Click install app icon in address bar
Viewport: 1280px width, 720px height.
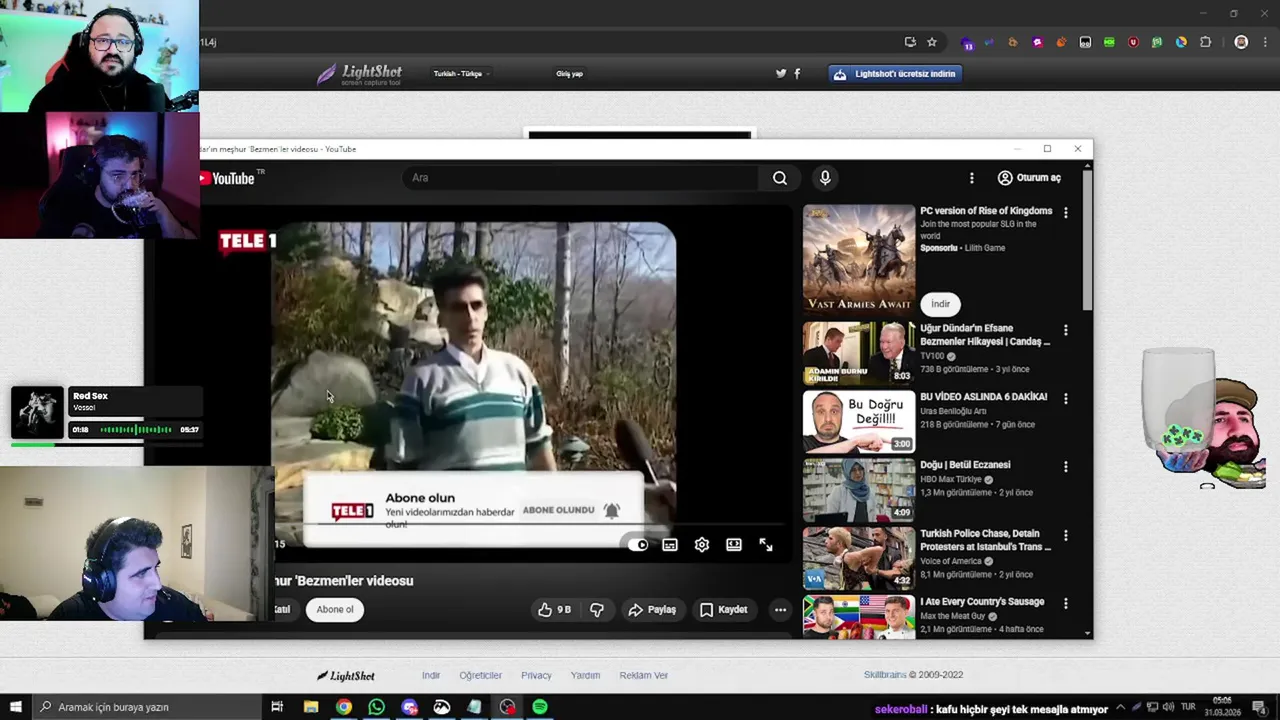910,42
